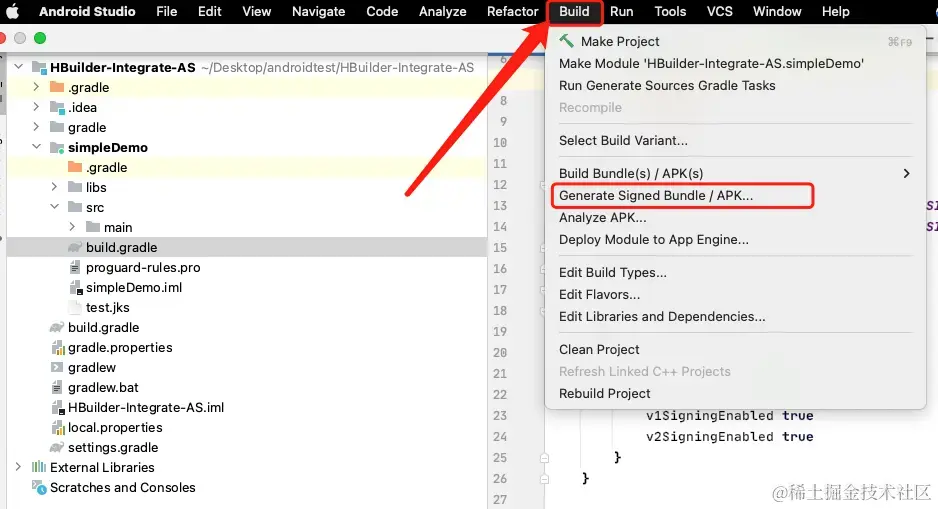This screenshot has height=509, width=938.
Task: Open the Refactor menu
Action: pyautogui.click(x=513, y=11)
